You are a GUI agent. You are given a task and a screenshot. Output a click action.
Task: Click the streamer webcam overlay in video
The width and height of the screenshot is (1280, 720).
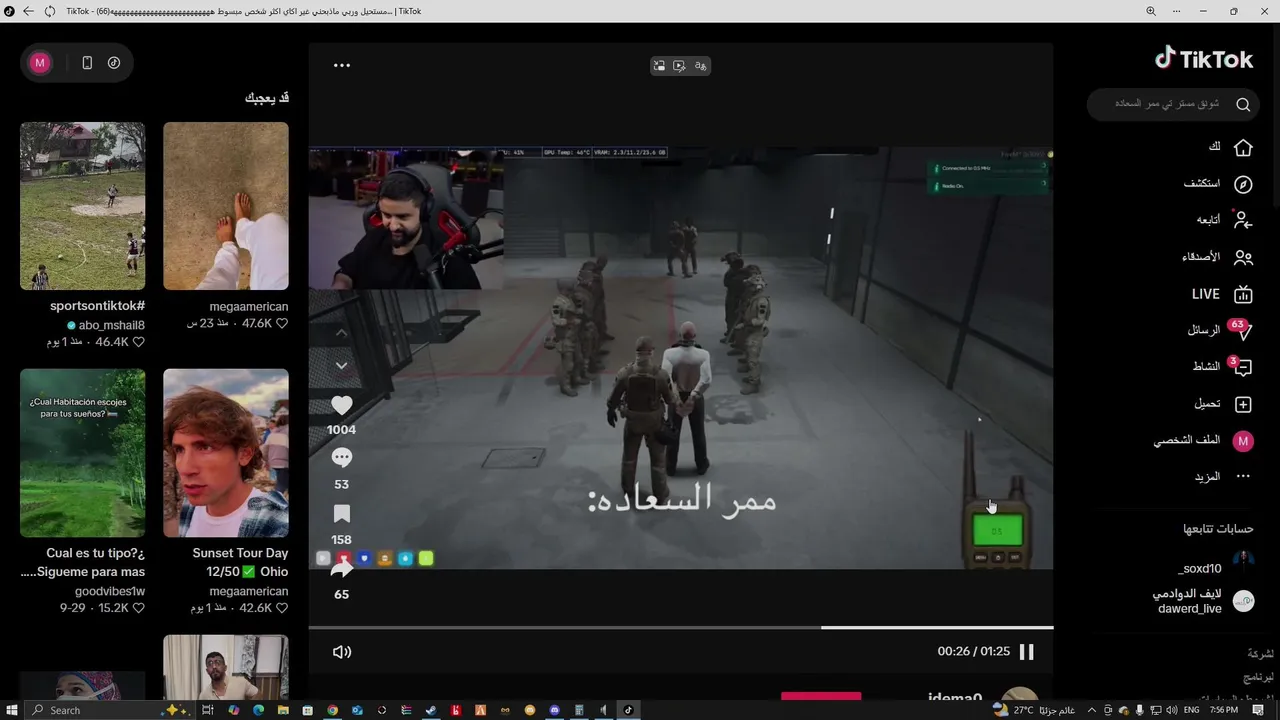(406, 219)
